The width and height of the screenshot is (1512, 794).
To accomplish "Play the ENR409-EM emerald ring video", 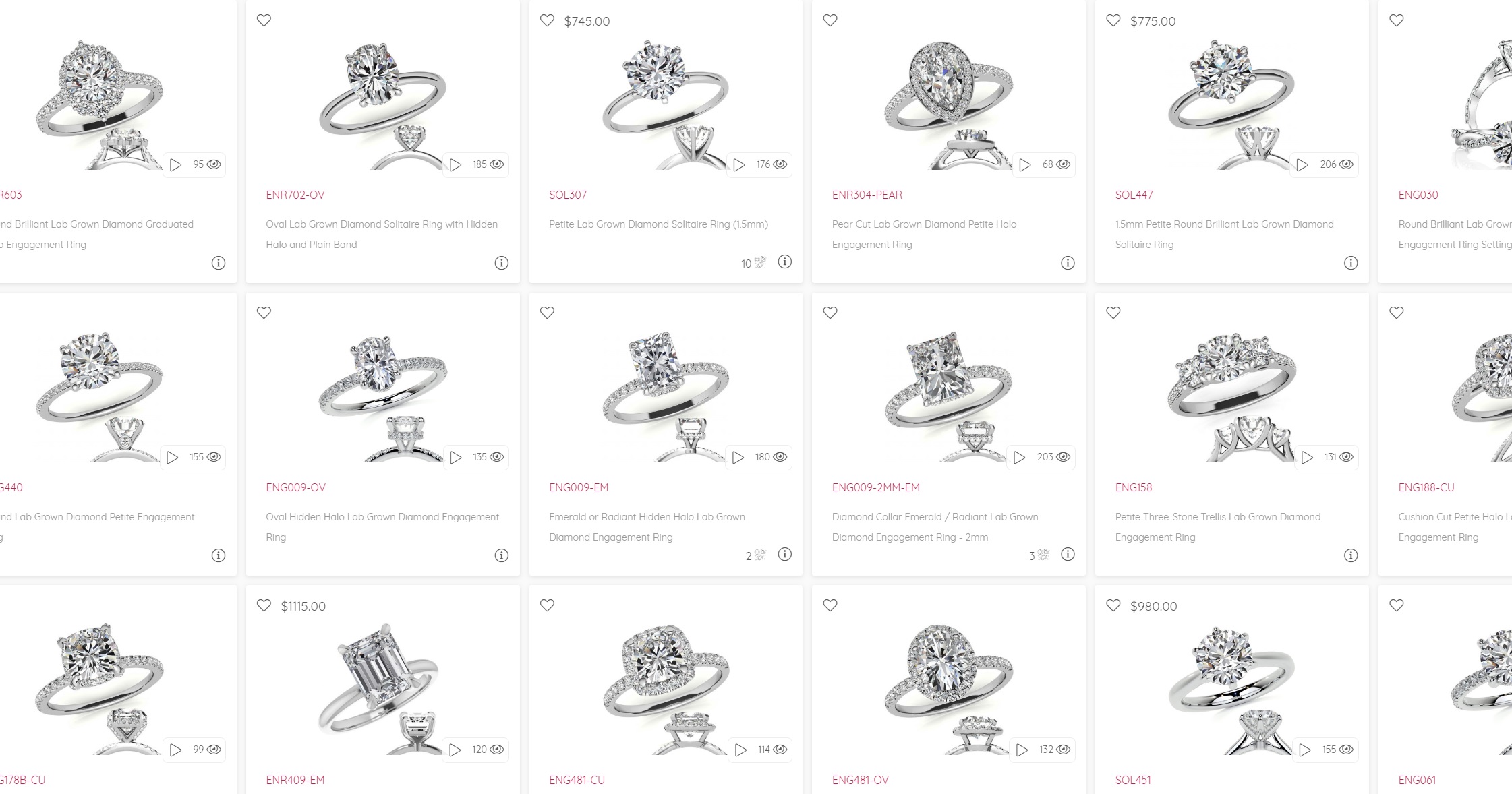I will tap(455, 750).
